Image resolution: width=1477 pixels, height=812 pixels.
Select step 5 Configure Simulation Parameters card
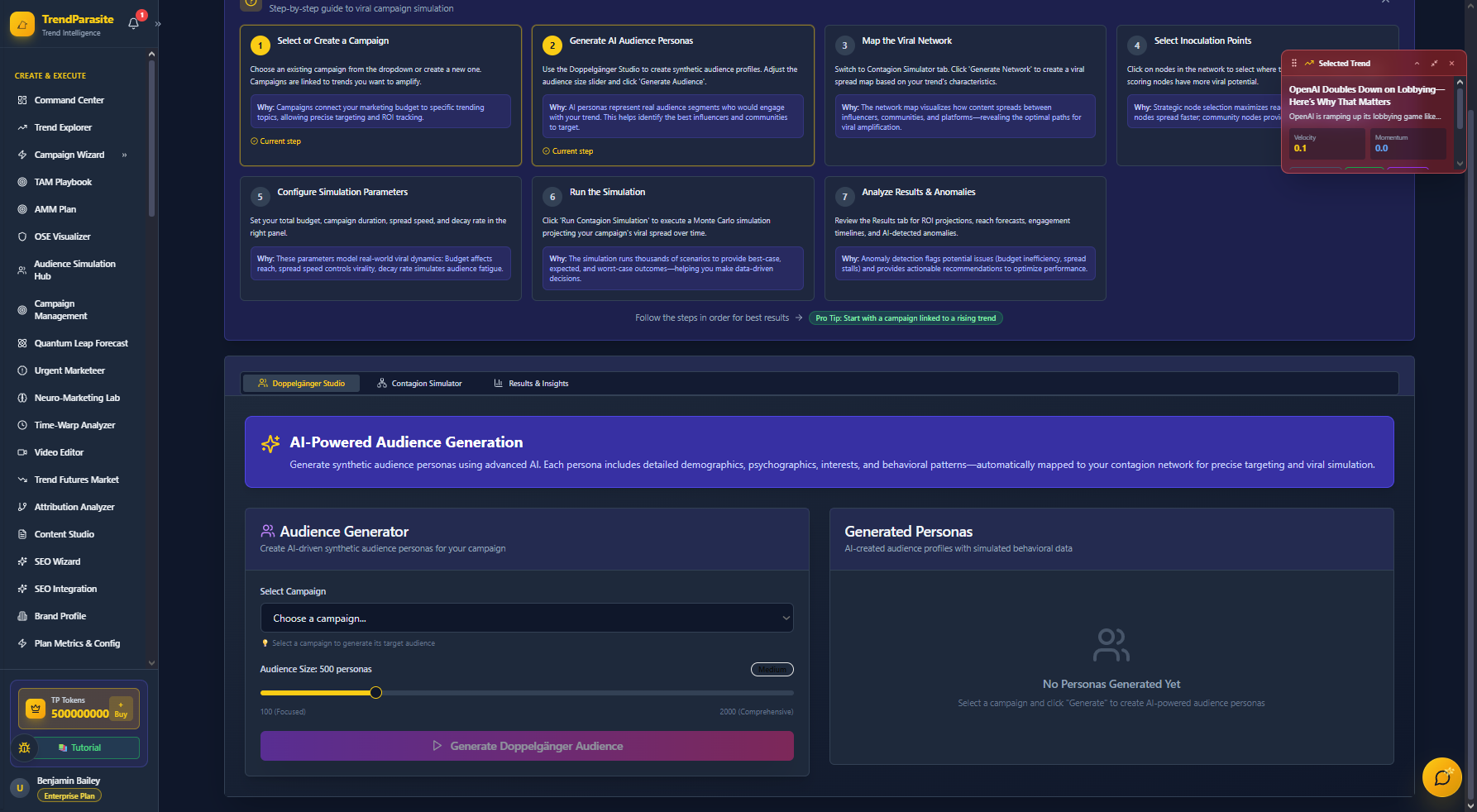pyautogui.click(x=380, y=238)
